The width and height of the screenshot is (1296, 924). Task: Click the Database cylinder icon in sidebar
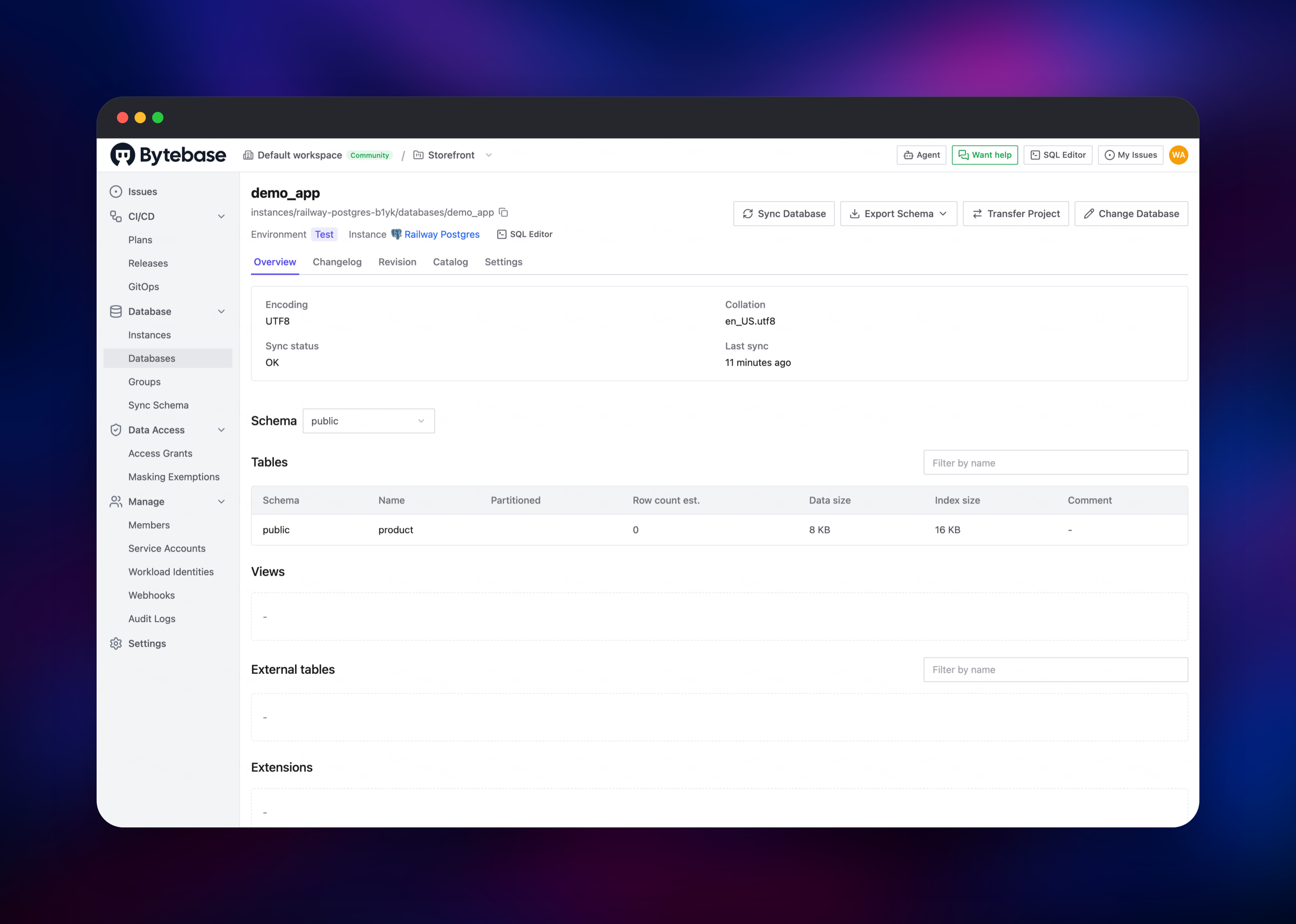point(116,311)
